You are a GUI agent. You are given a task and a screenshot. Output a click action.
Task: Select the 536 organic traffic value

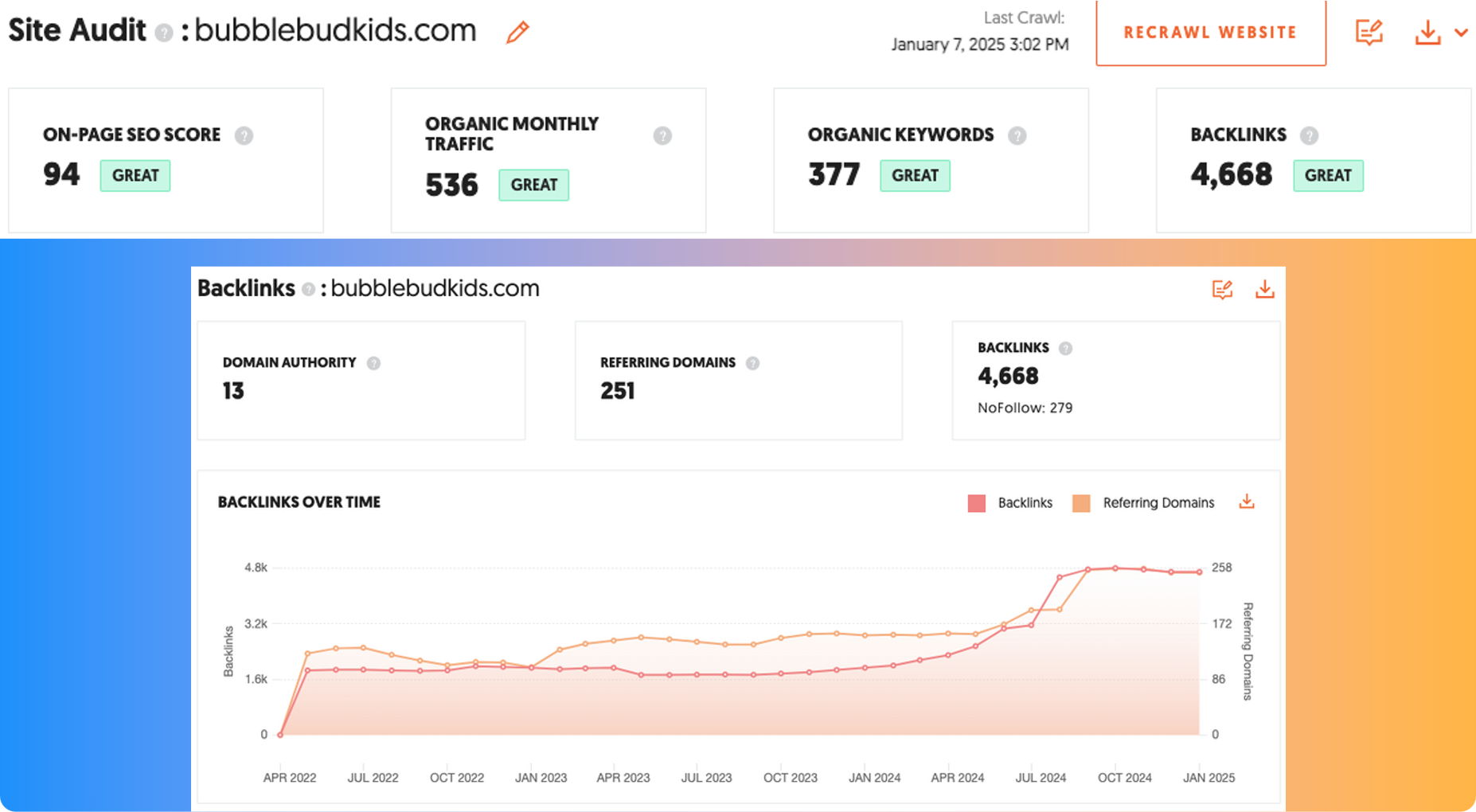451,185
